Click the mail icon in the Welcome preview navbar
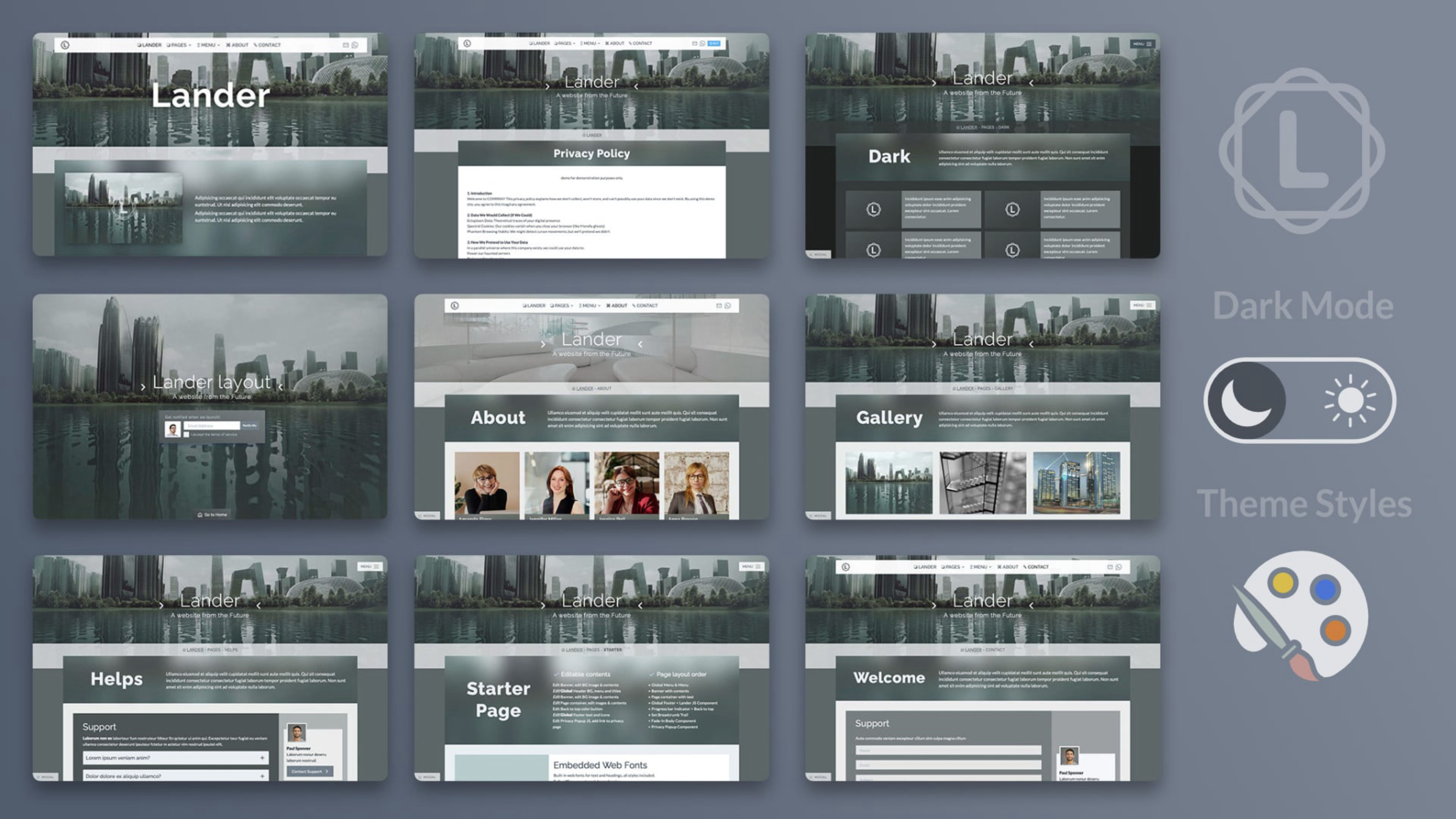 1109,566
